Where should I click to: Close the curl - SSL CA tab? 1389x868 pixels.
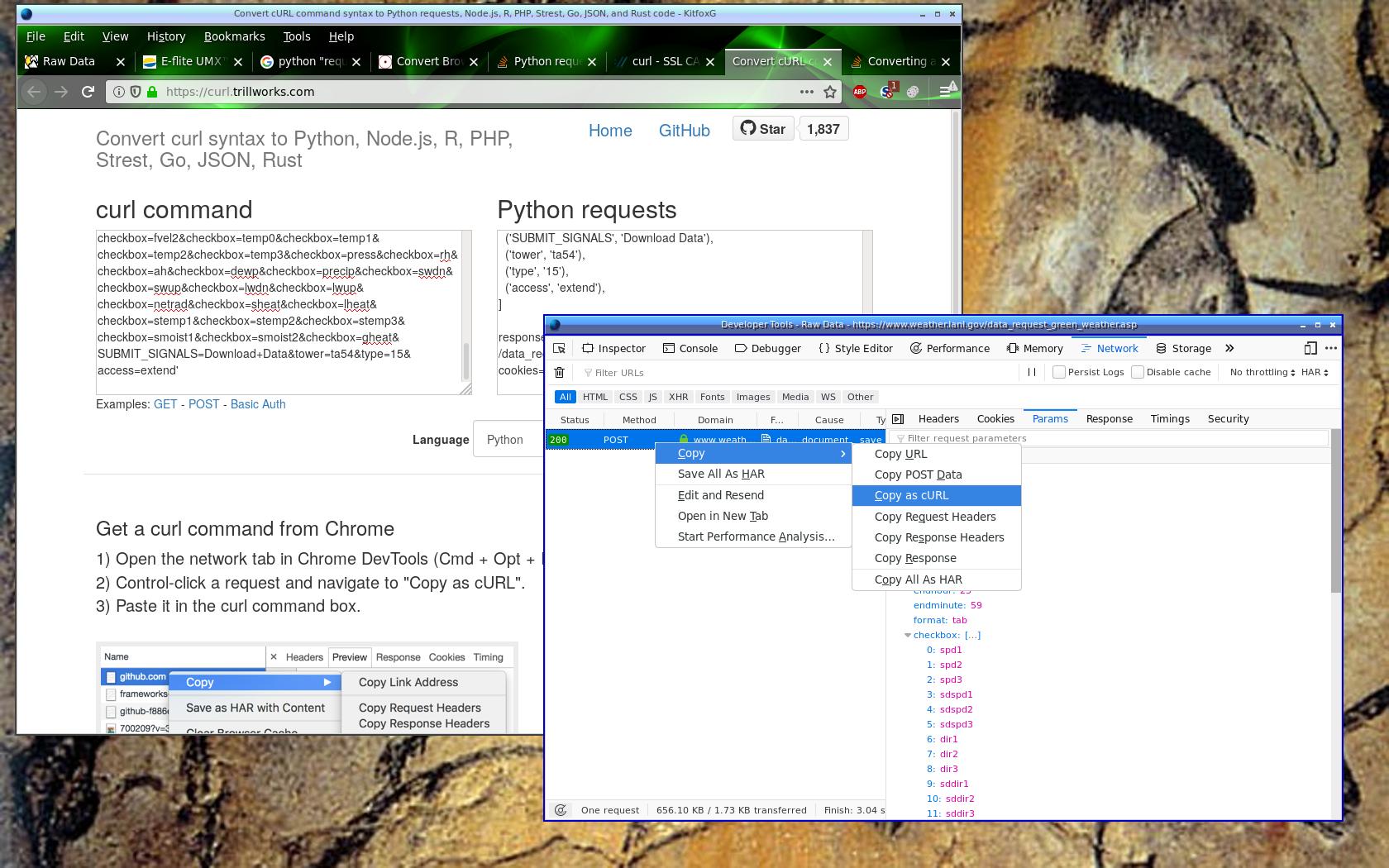710,61
